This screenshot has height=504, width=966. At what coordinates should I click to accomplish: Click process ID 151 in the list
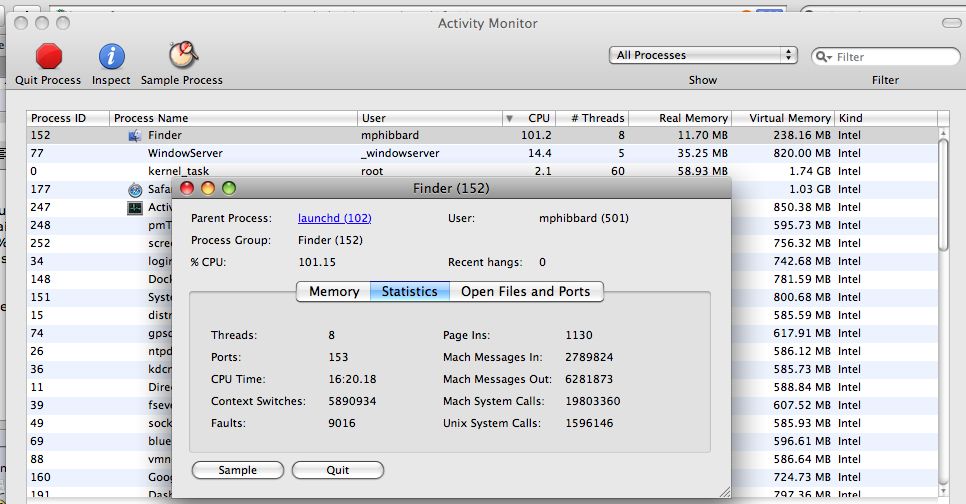click(41, 297)
